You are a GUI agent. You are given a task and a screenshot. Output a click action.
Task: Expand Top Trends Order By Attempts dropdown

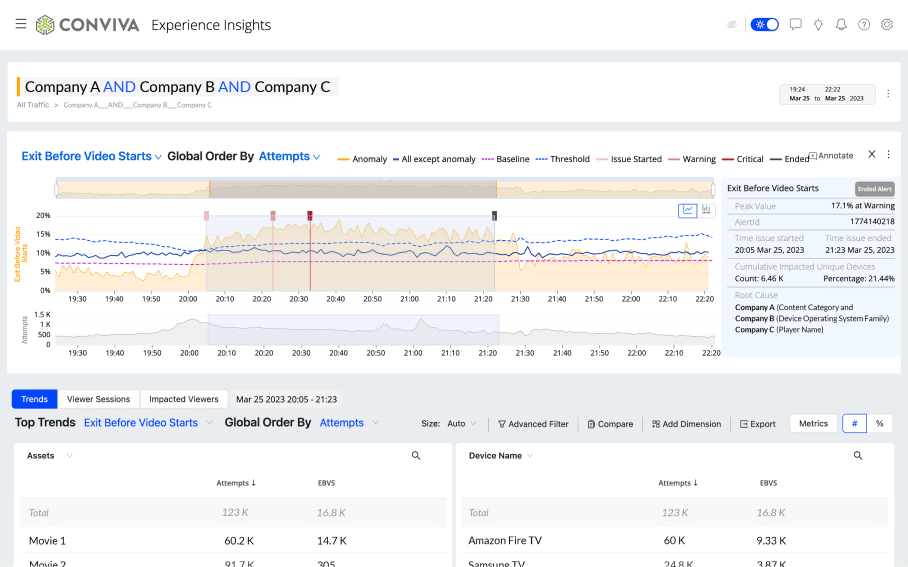[x=349, y=423]
